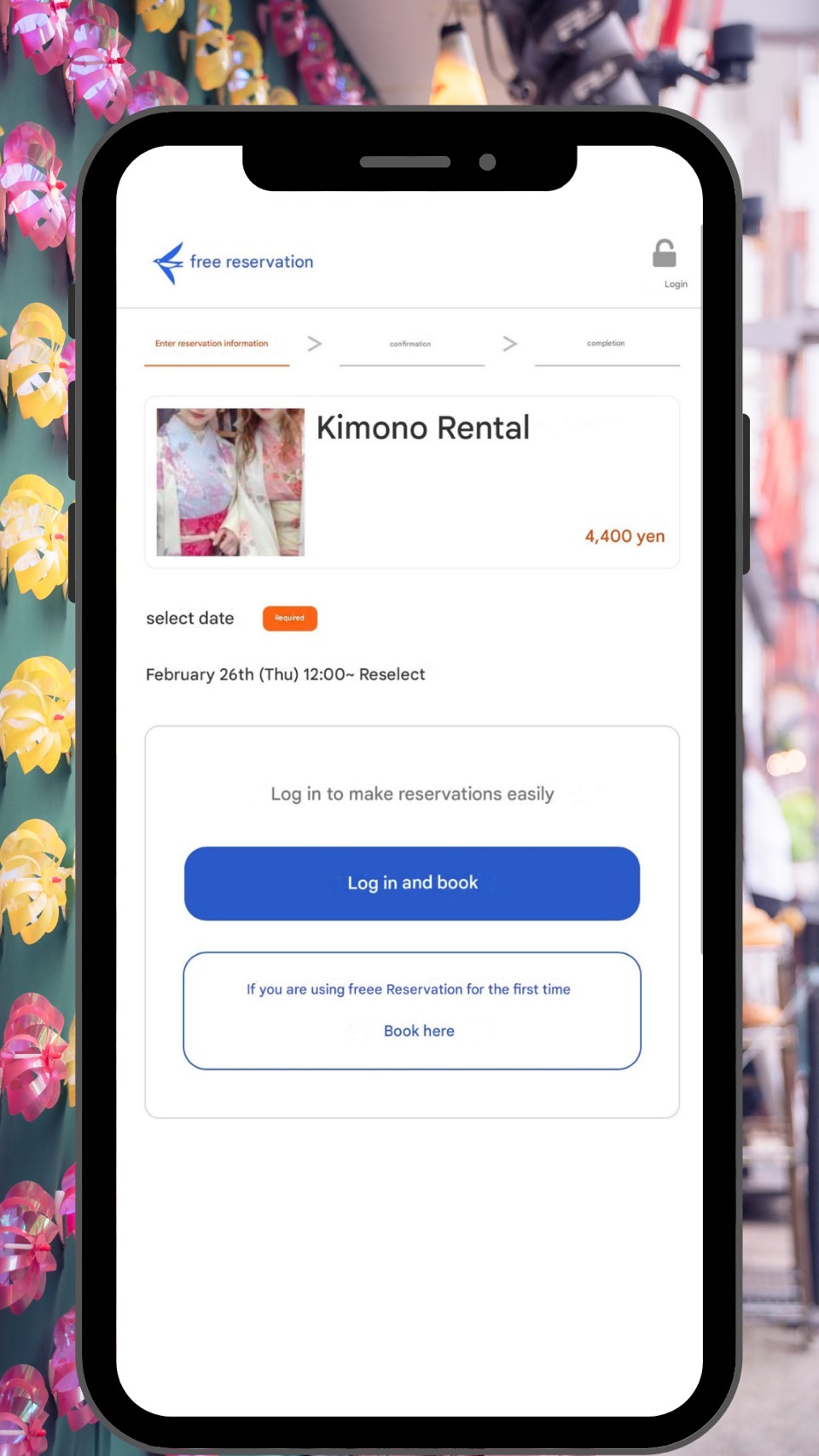Click the 4,400 yen price
The image size is (819, 1456).
click(624, 536)
